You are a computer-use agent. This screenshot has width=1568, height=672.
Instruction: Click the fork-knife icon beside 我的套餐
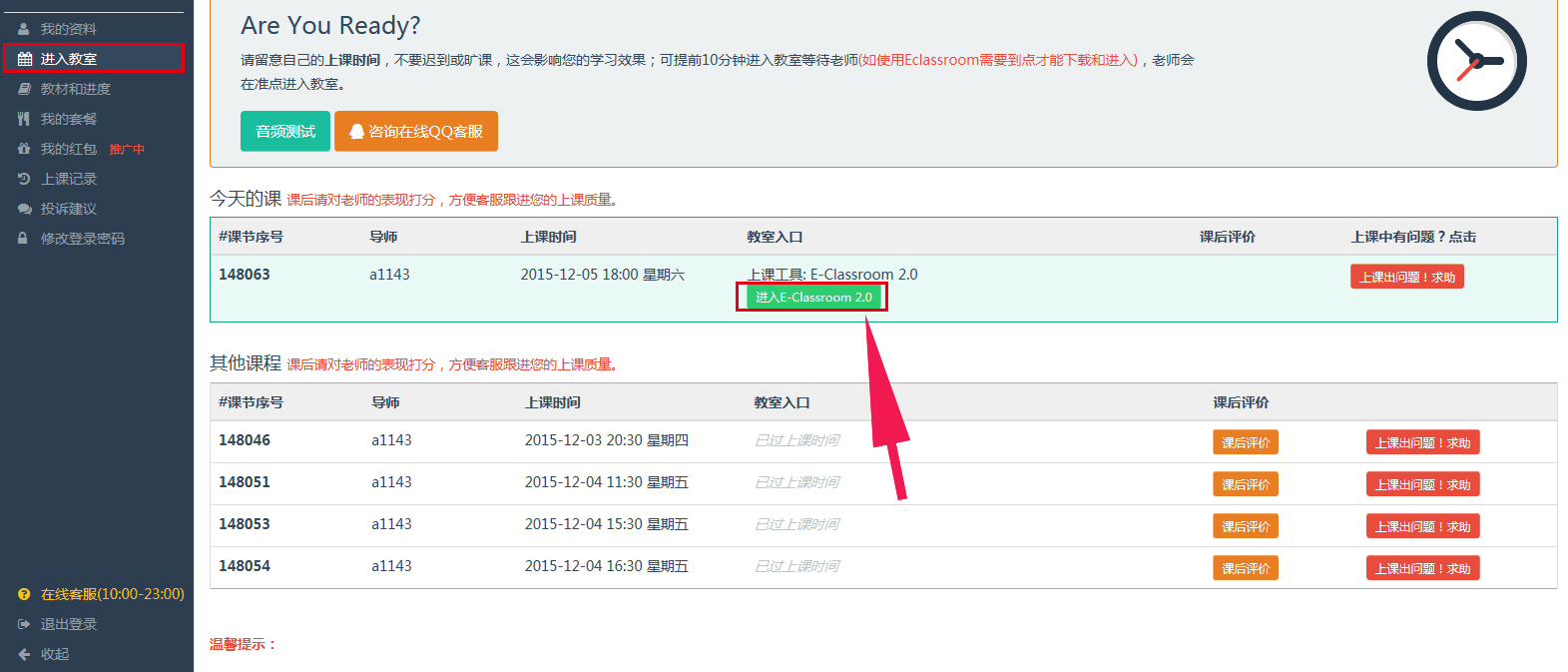click(24, 119)
